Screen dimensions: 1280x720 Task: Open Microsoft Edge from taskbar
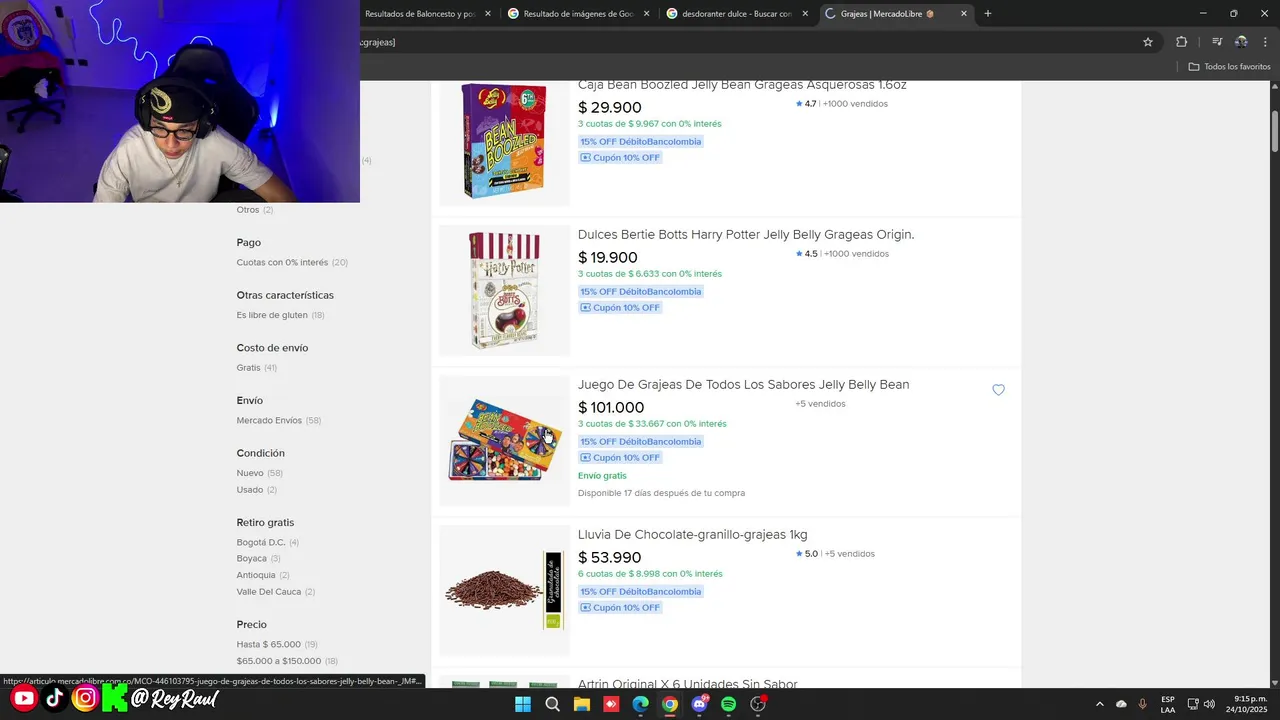[641, 704]
